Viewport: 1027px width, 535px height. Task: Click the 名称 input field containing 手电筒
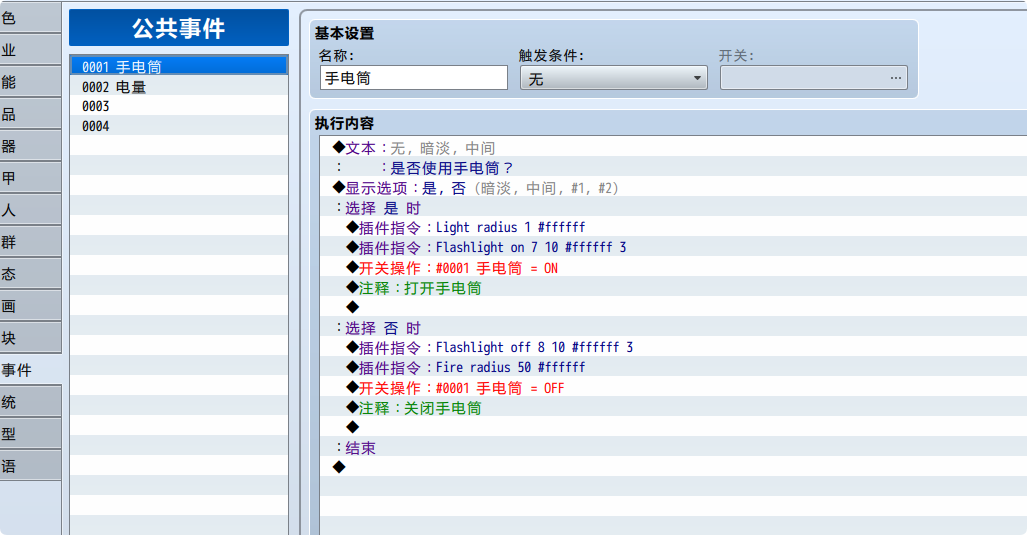click(x=414, y=78)
